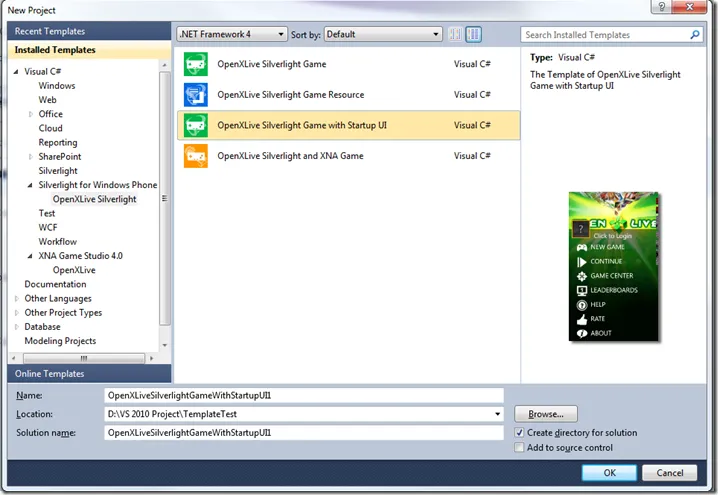Viewport: 718px width, 495px height.
Task: Open the Online Templates section
Action: (x=89, y=374)
